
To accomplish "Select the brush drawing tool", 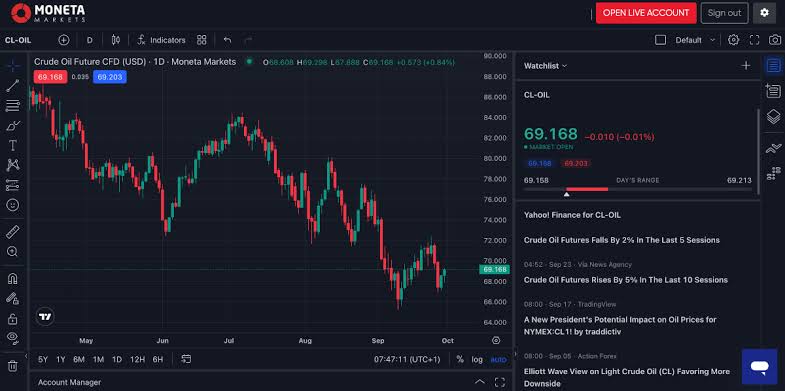I will 13,125.
